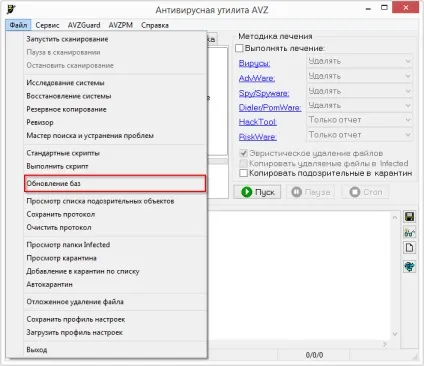Image resolution: width=424 pixels, height=366 pixels.
Task: Open the AVZGuard menu
Action: 84,25
